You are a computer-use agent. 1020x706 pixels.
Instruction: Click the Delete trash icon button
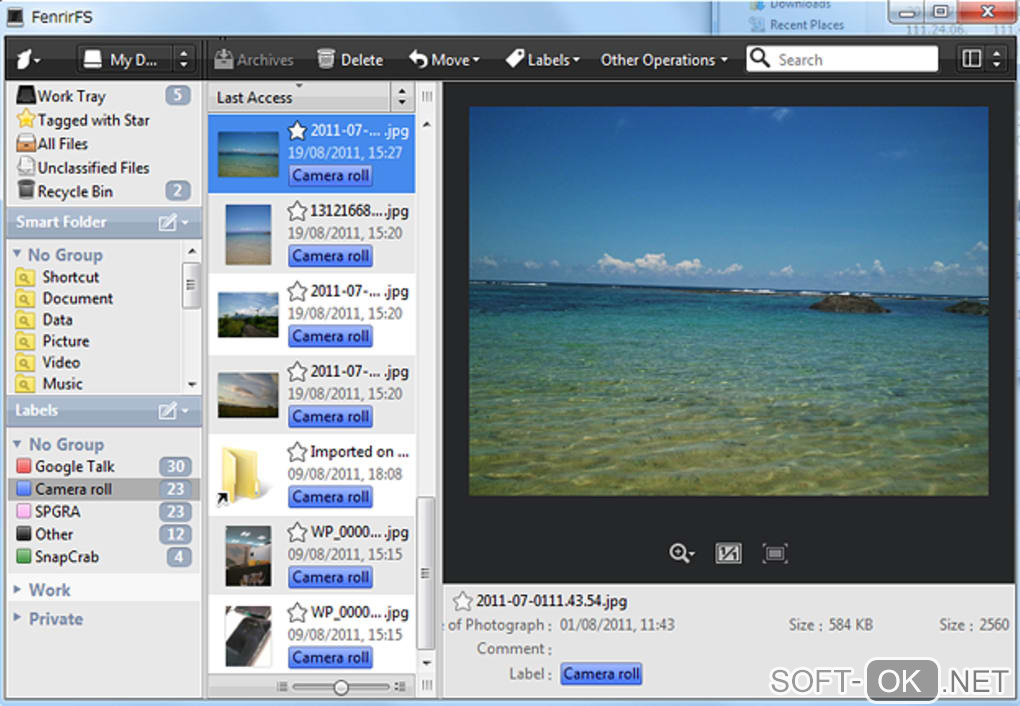350,60
